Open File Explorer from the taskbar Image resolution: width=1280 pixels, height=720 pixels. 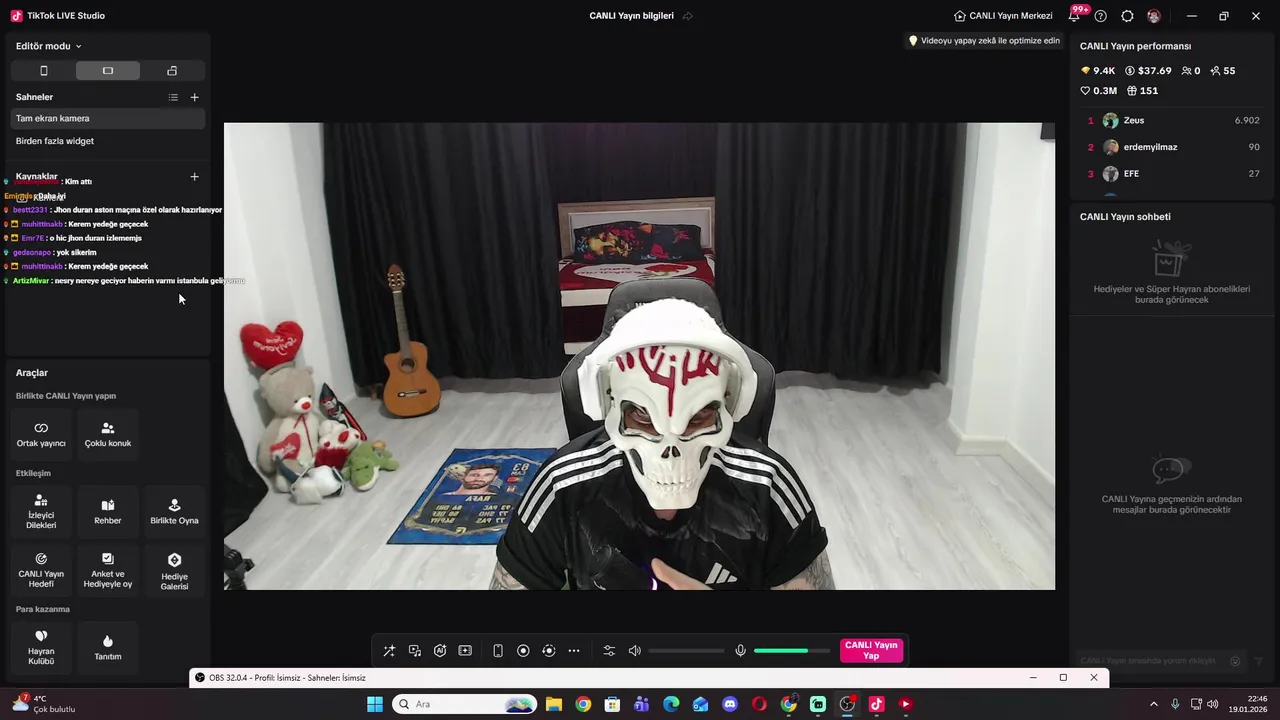point(554,704)
